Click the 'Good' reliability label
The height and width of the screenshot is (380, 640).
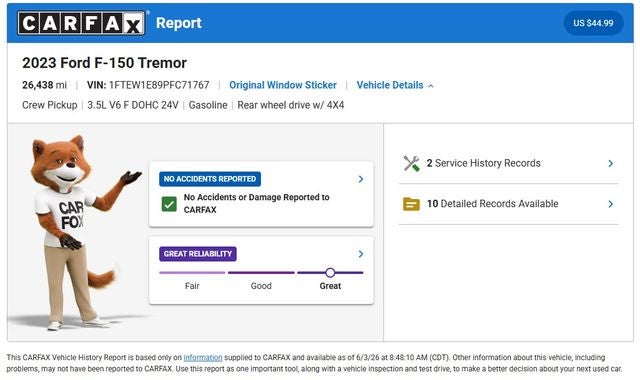261,286
